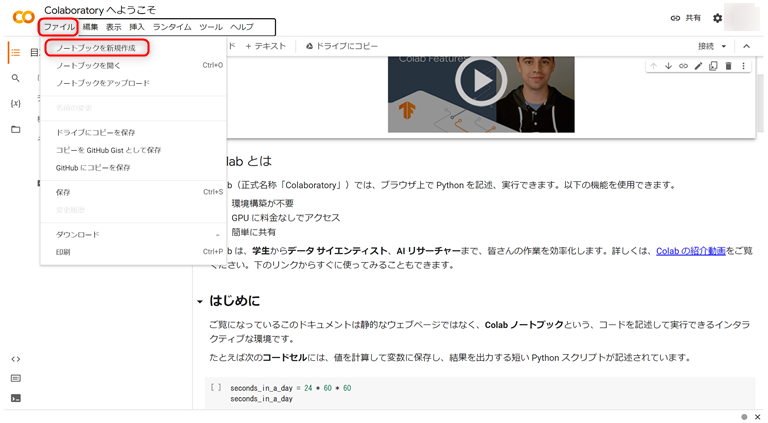Open the cell's three-dot more menu
Image resolution: width=768 pixels, height=423 pixels.
(x=743, y=66)
